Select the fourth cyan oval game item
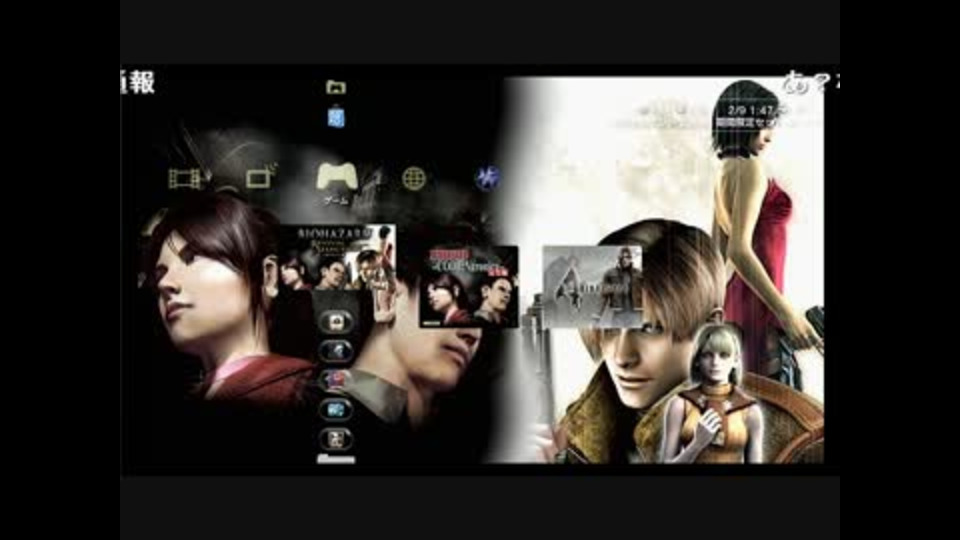 tap(336, 410)
